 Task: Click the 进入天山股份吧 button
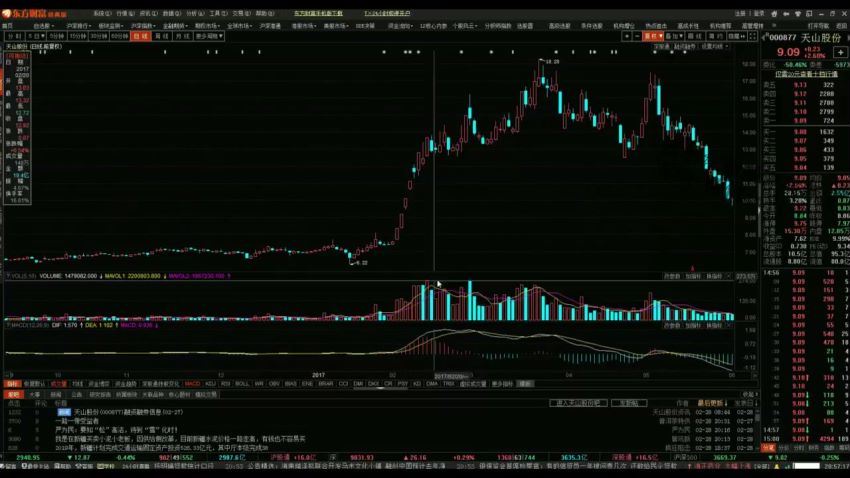point(578,403)
